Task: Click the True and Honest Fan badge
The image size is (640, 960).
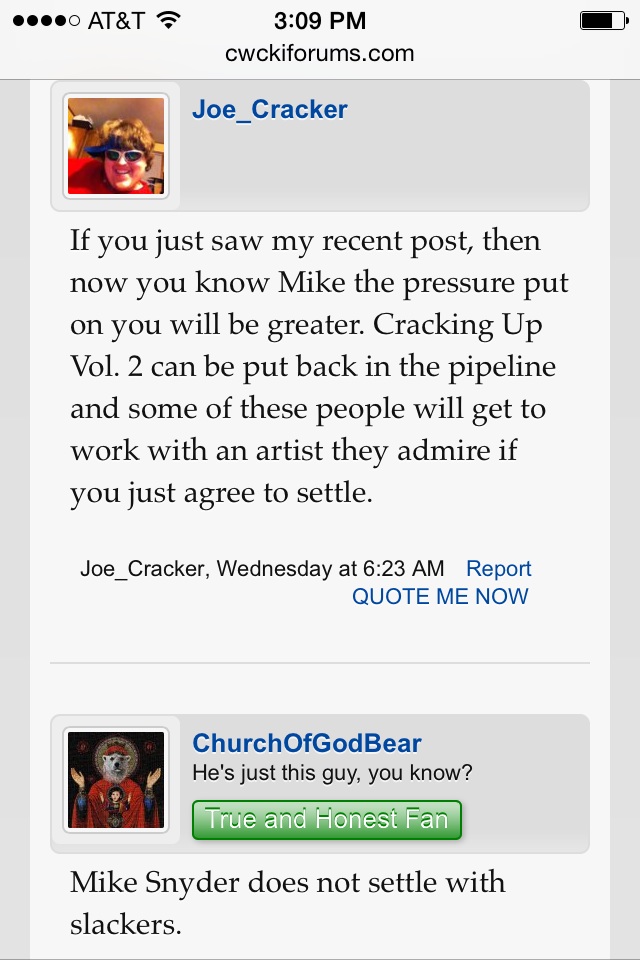Action: click(326, 819)
